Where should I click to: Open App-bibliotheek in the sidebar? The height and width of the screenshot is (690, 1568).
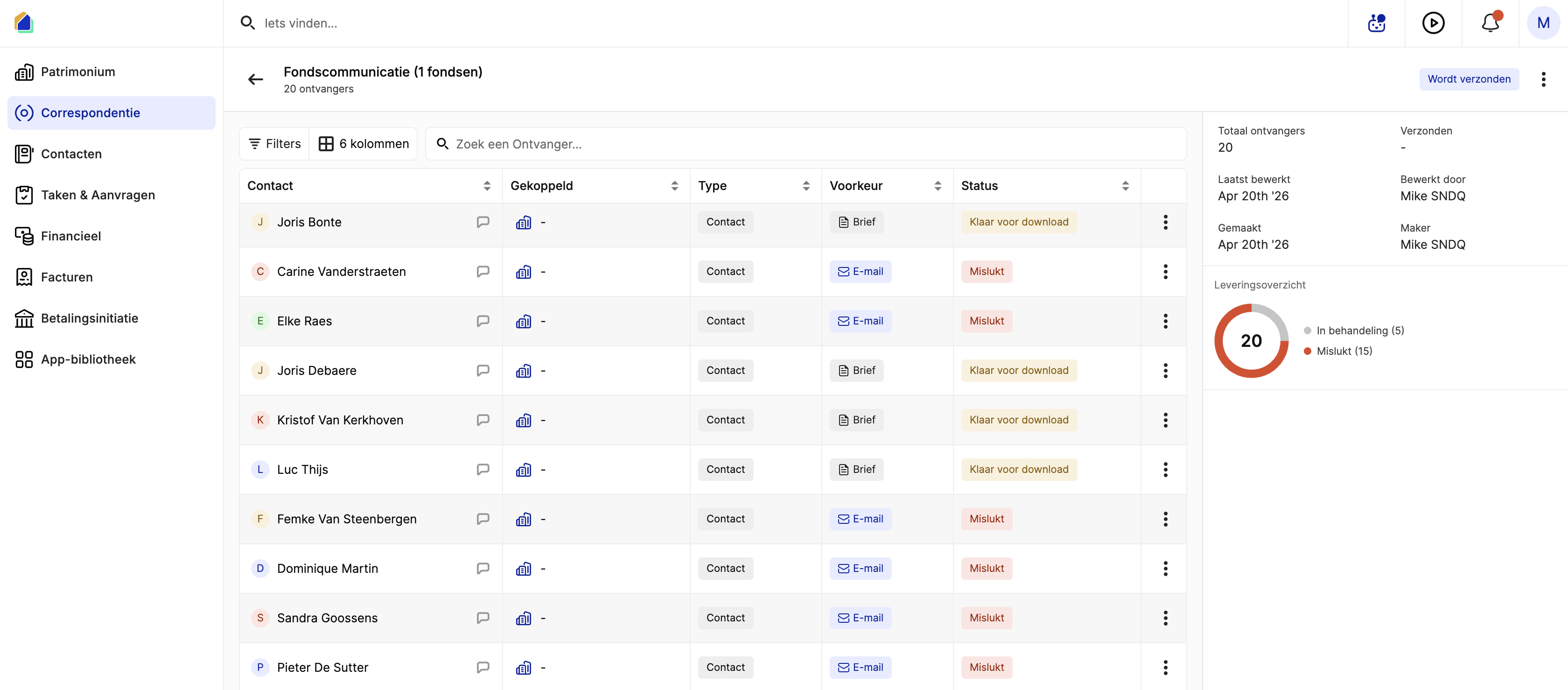point(112,359)
